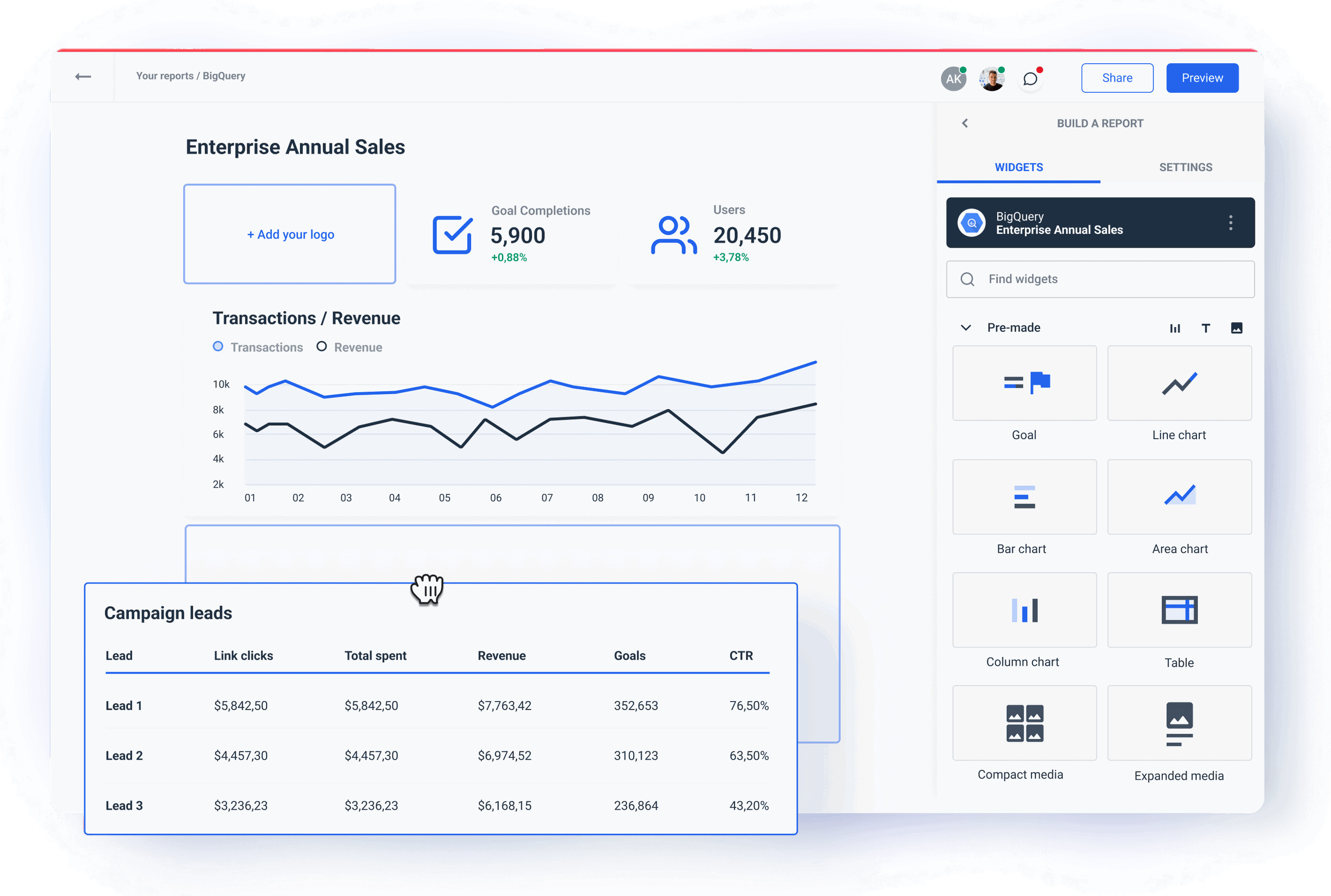Collapse the Build a Report panel
1331x896 pixels.
[964, 124]
